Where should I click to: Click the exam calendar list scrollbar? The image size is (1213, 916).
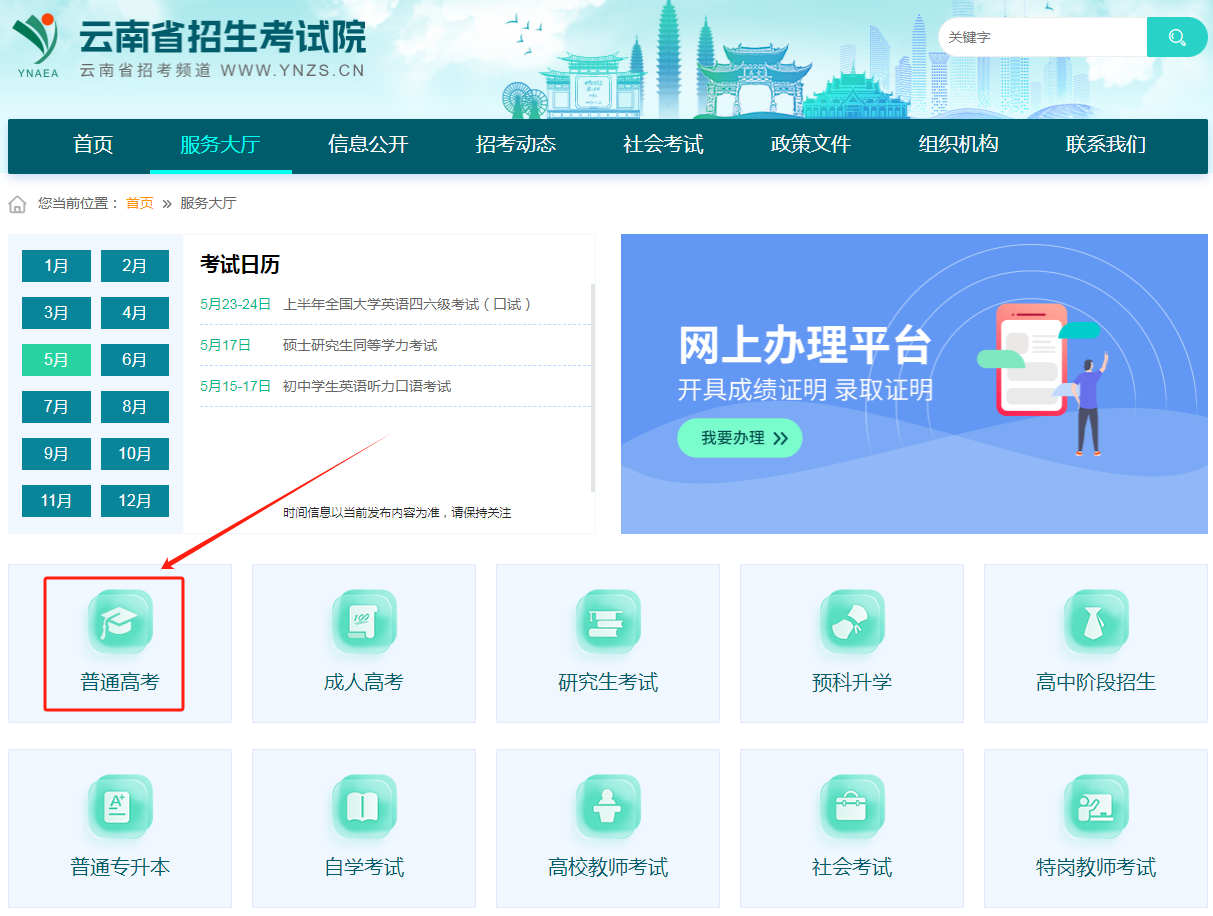pos(593,388)
